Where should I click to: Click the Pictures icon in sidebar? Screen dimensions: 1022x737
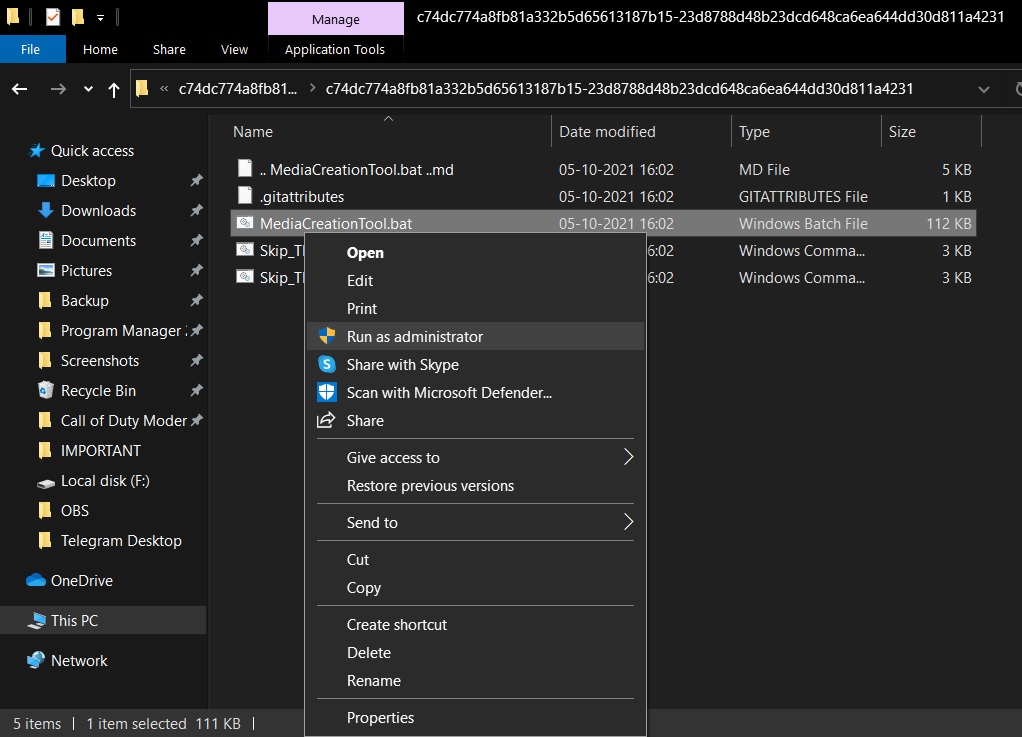coord(46,270)
